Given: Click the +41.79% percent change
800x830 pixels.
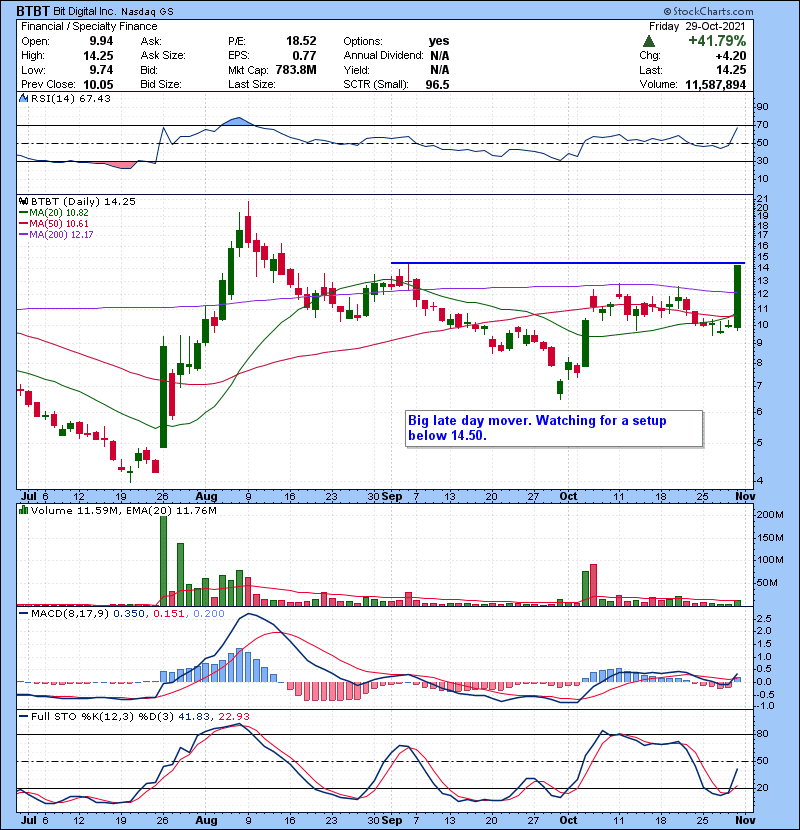Looking at the screenshot, I should pyautogui.click(x=717, y=41).
